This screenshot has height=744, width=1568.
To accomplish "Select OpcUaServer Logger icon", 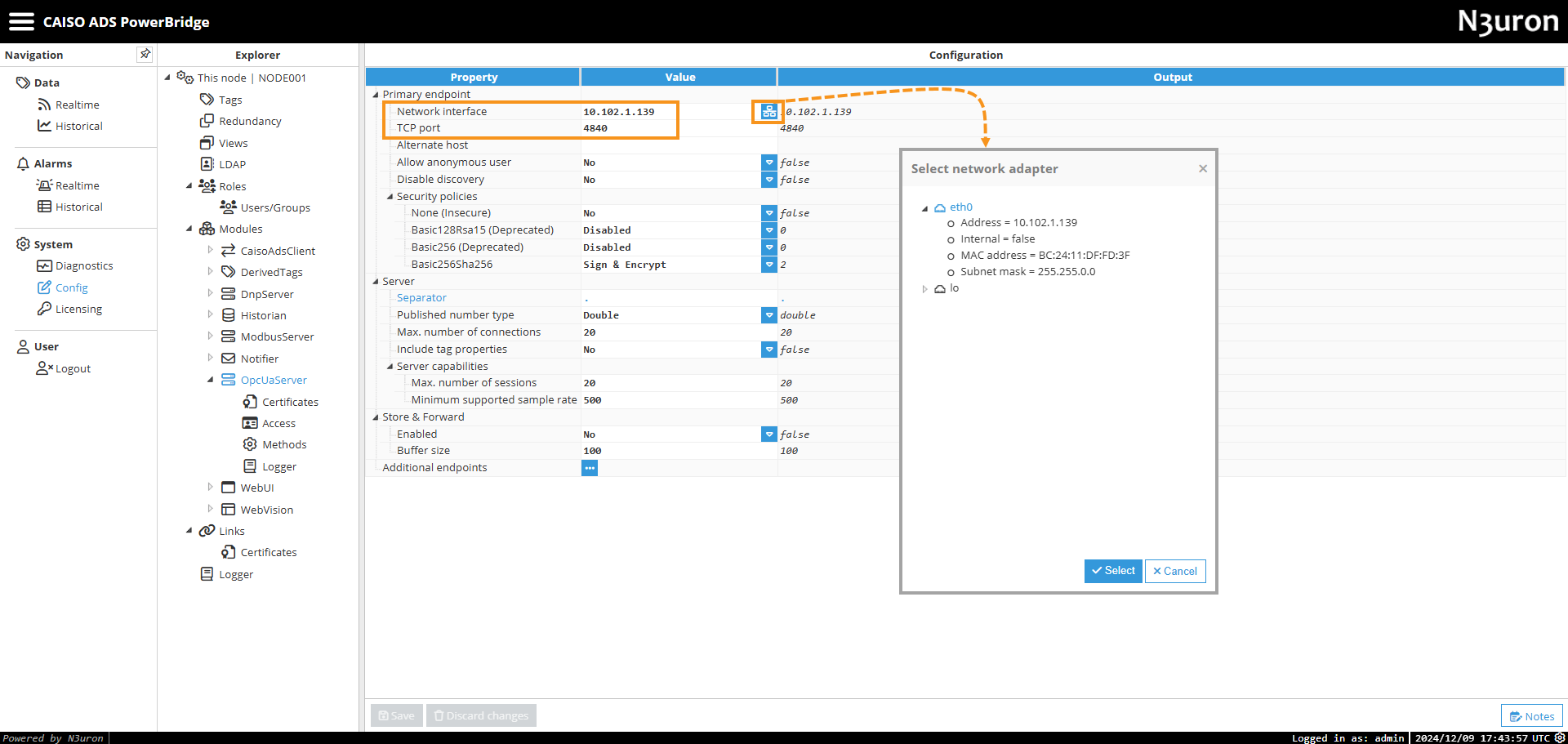I will [250, 466].
